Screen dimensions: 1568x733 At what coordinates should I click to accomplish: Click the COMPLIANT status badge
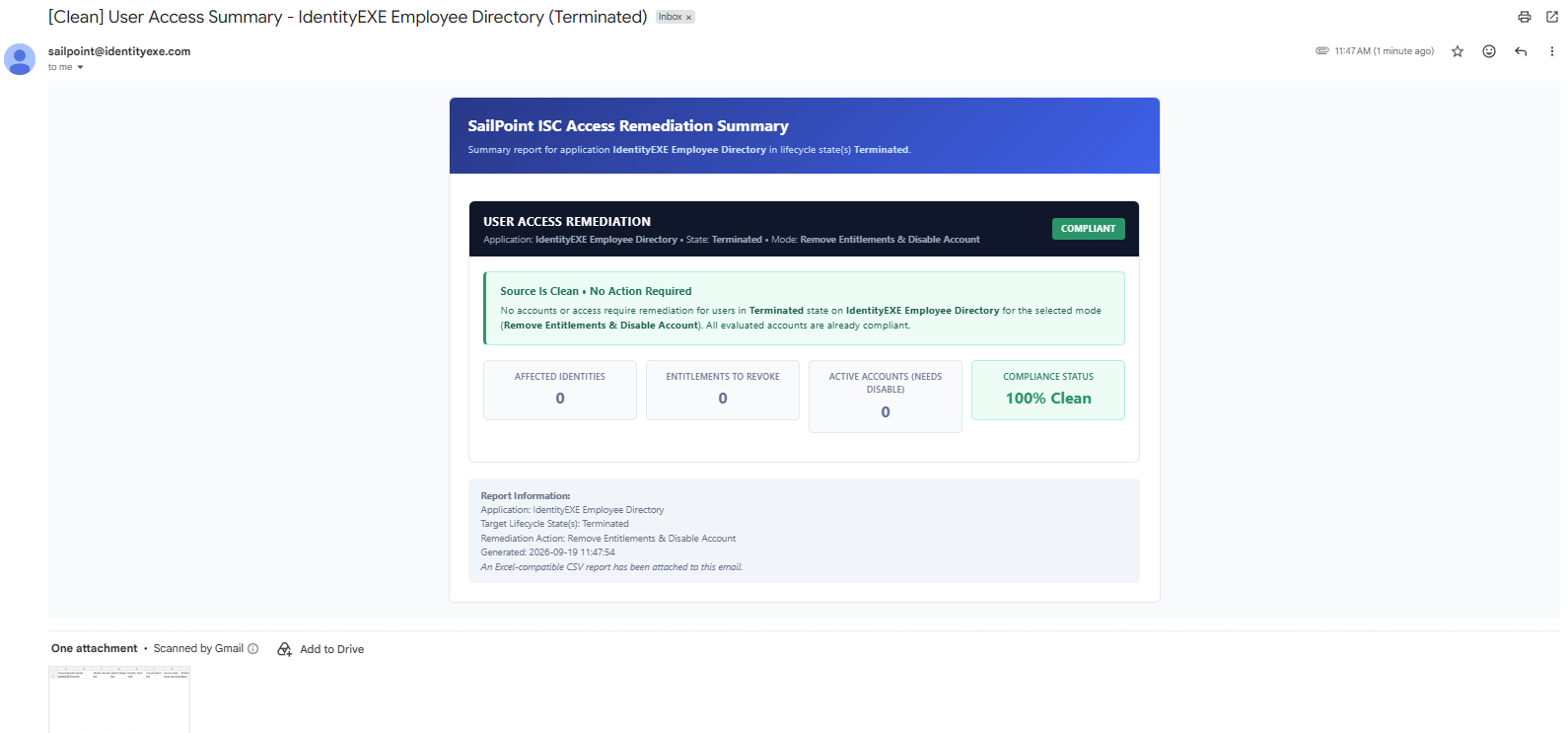point(1088,229)
